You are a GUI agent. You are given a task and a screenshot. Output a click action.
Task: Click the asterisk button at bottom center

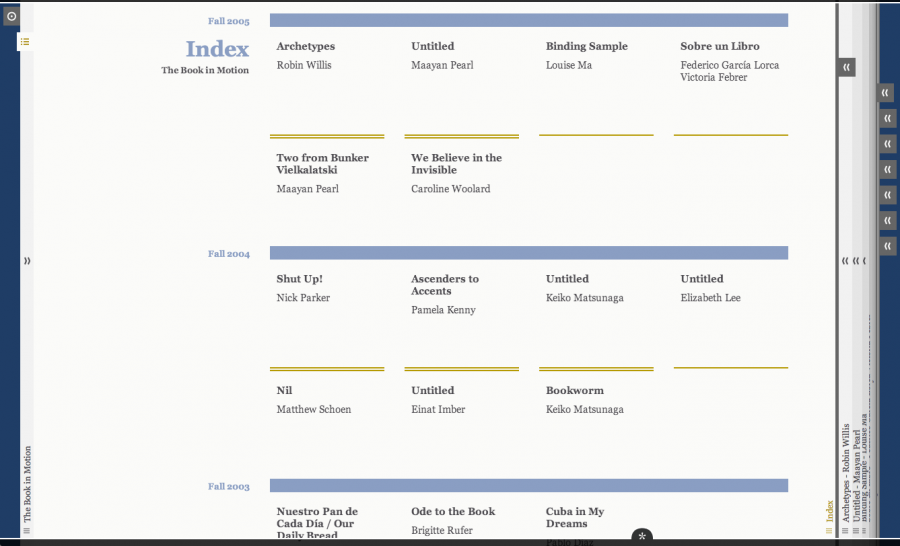tap(642, 537)
